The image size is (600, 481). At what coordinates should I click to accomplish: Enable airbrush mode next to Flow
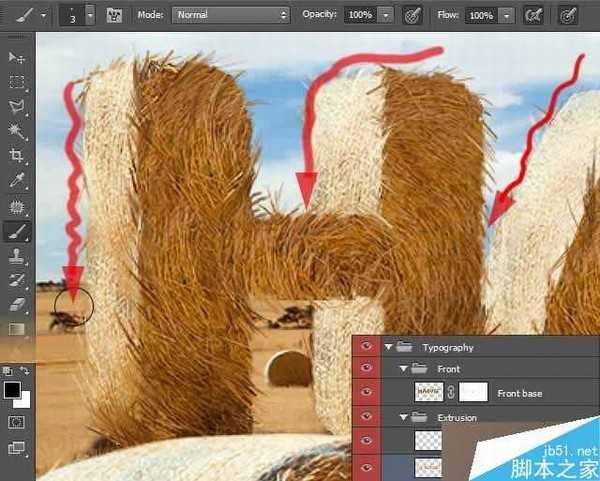pyautogui.click(x=534, y=16)
